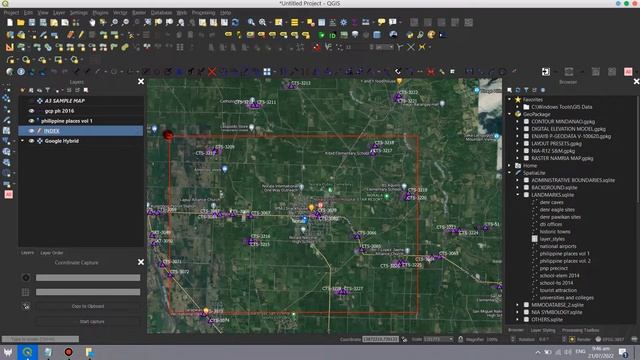Click the toggle extents icon beside coordinate field
Screen dimensions: 640x360
pos(404,339)
